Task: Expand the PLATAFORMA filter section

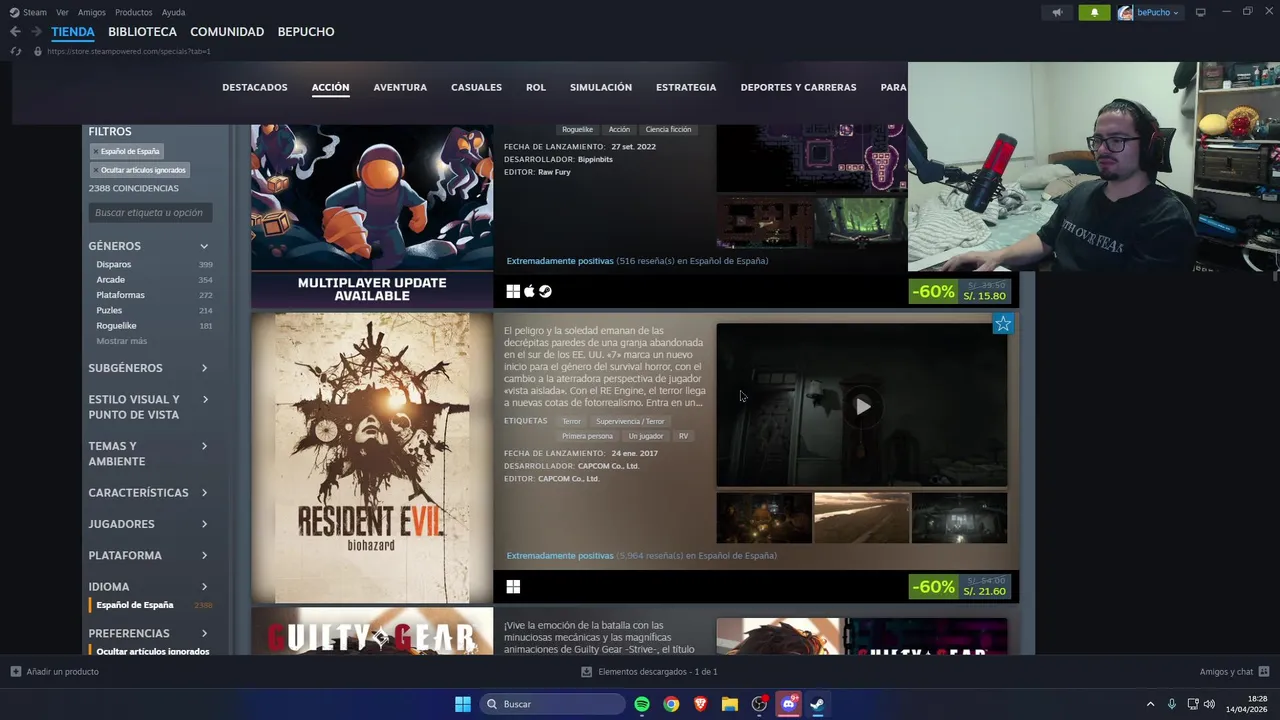Action: click(149, 555)
